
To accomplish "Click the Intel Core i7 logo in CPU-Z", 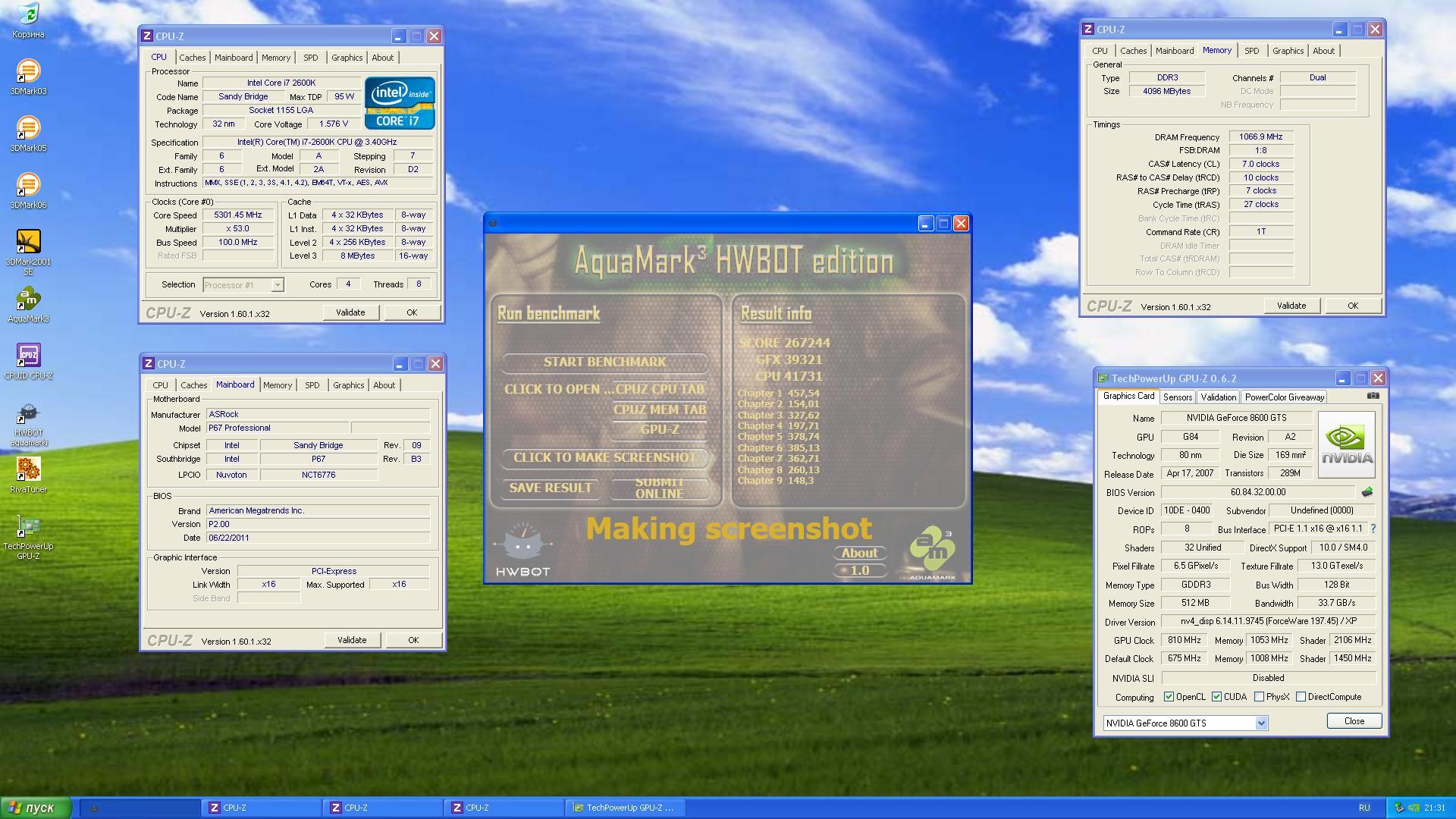I will (400, 102).
